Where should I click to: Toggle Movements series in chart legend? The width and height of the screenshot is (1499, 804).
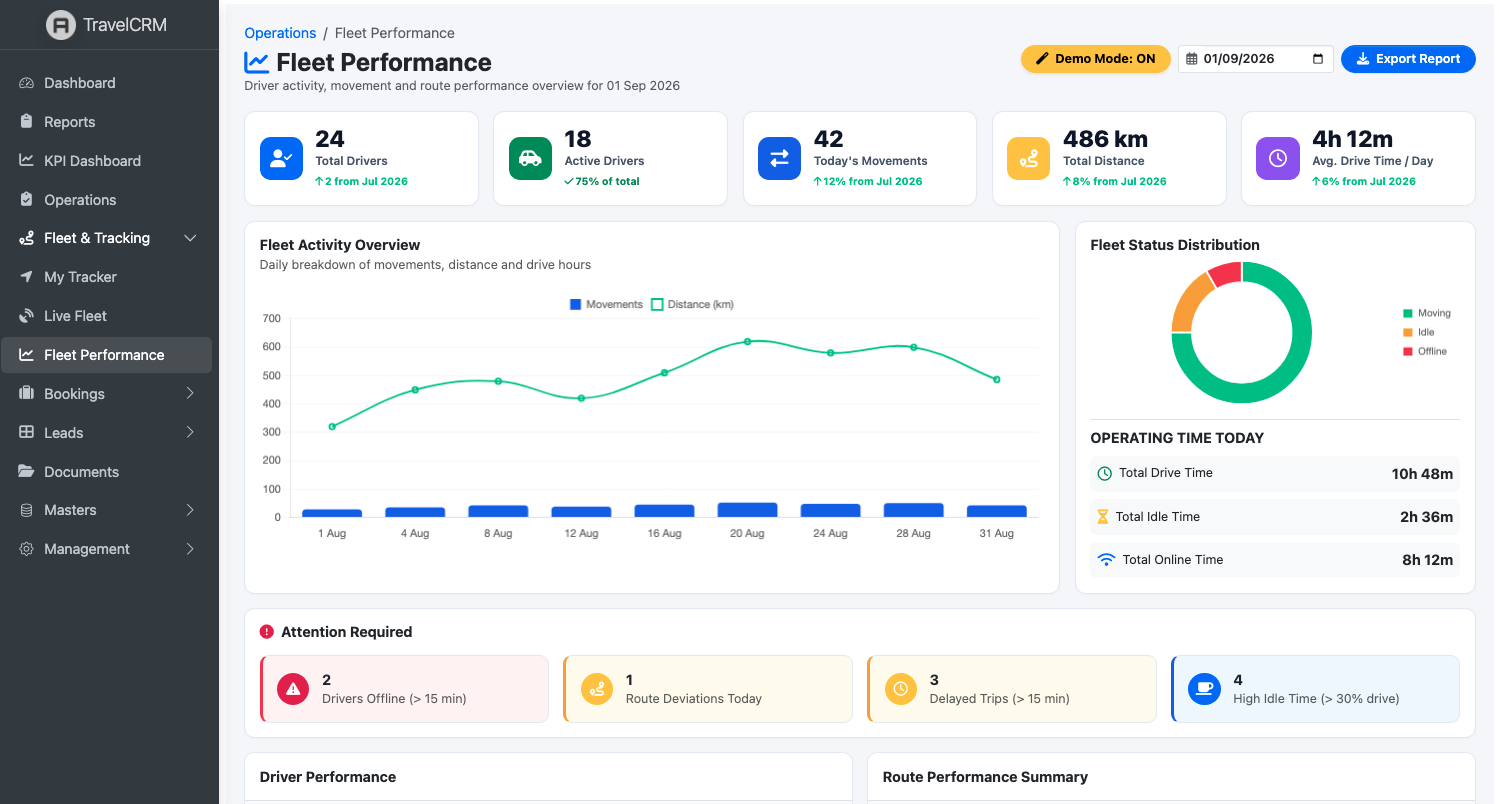pos(606,304)
